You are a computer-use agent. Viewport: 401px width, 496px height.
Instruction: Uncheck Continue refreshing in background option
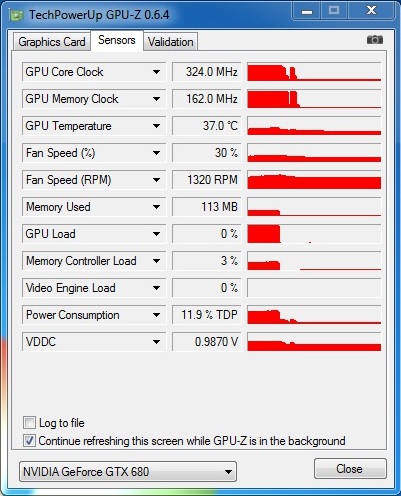29,441
